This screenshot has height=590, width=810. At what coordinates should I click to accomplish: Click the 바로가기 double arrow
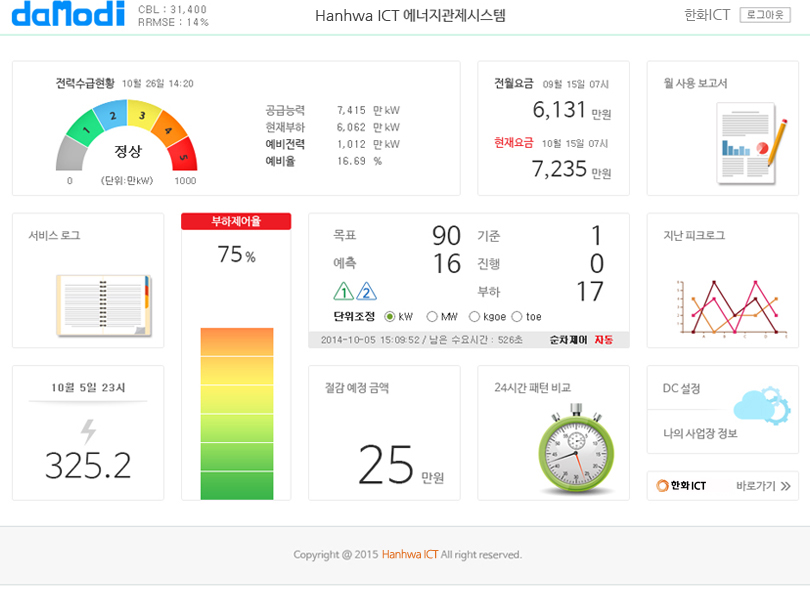[786, 486]
